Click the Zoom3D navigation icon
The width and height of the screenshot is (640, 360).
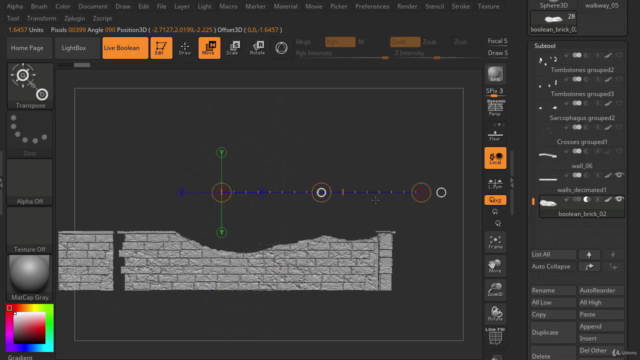(x=495, y=289)
